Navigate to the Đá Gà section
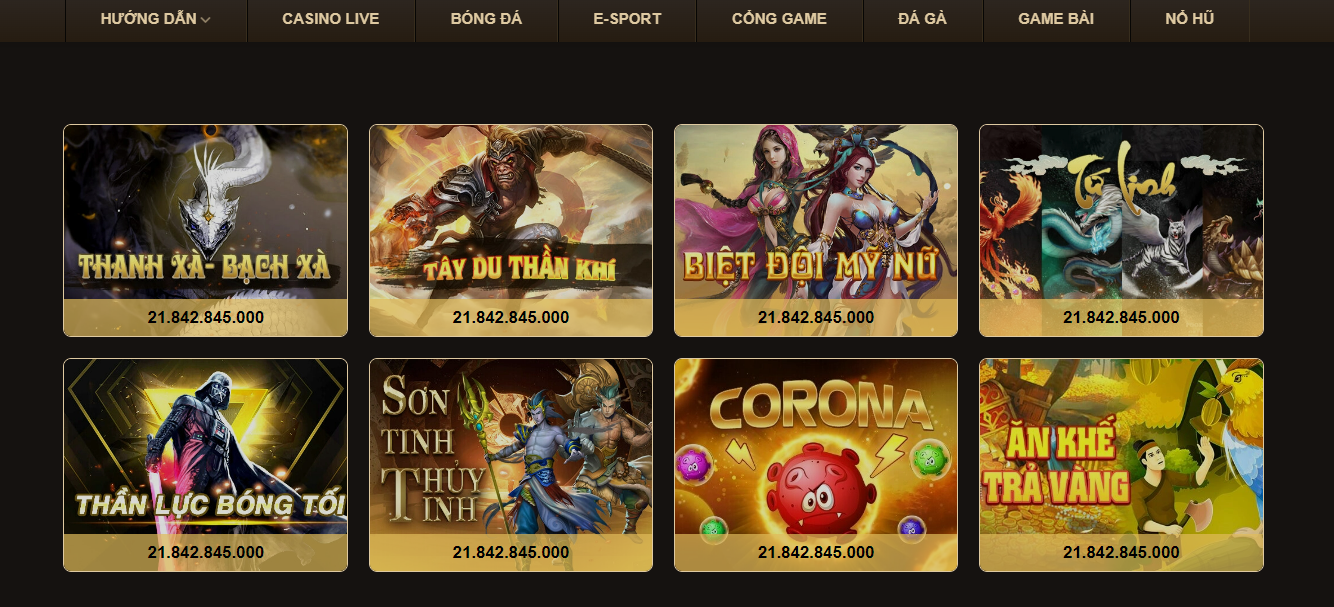 922,19
